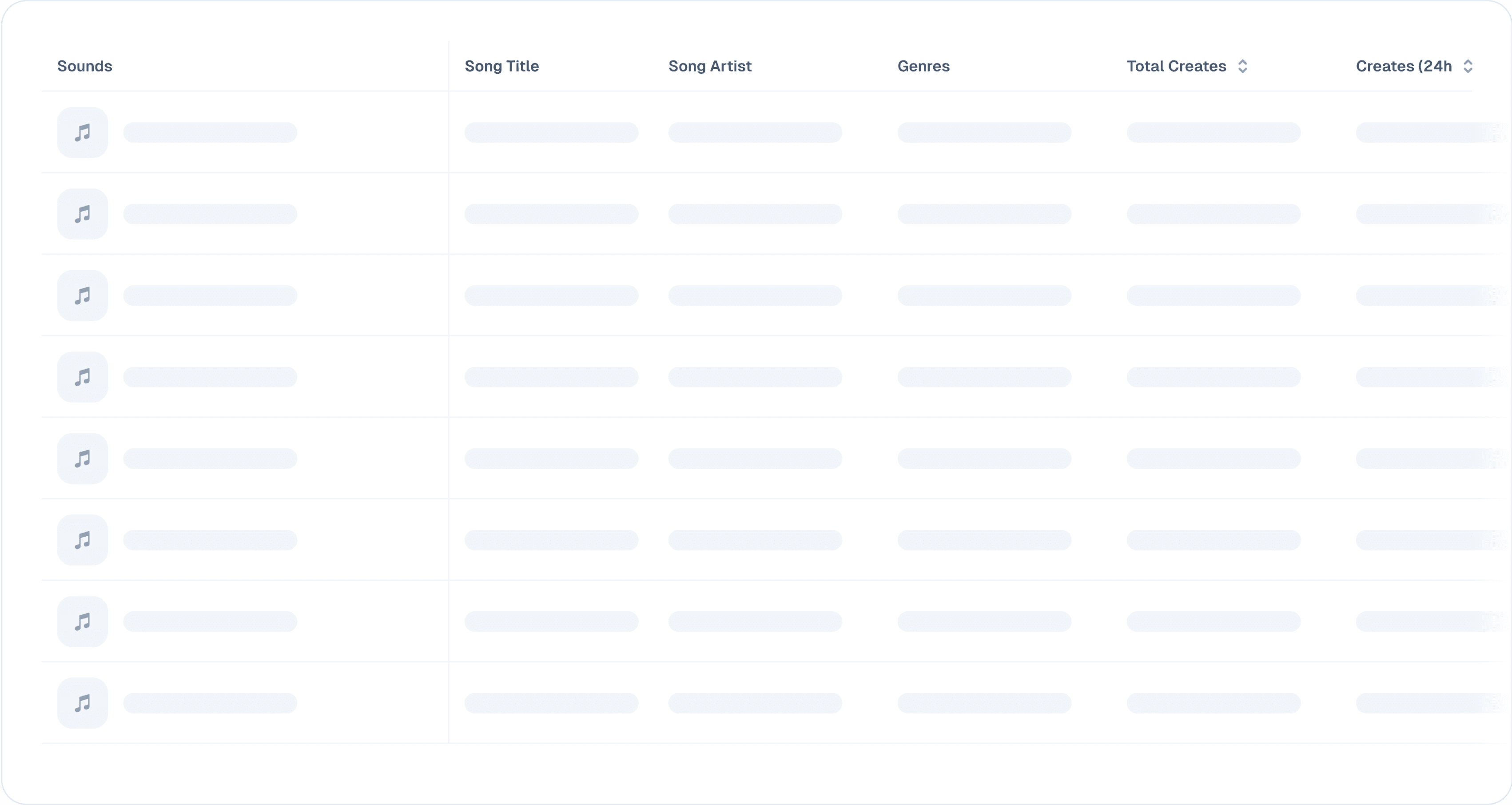Click first row's Song Title placeholder
Image resolution: width=1512 pixels, height=805 pixels.
click(551, 132)
